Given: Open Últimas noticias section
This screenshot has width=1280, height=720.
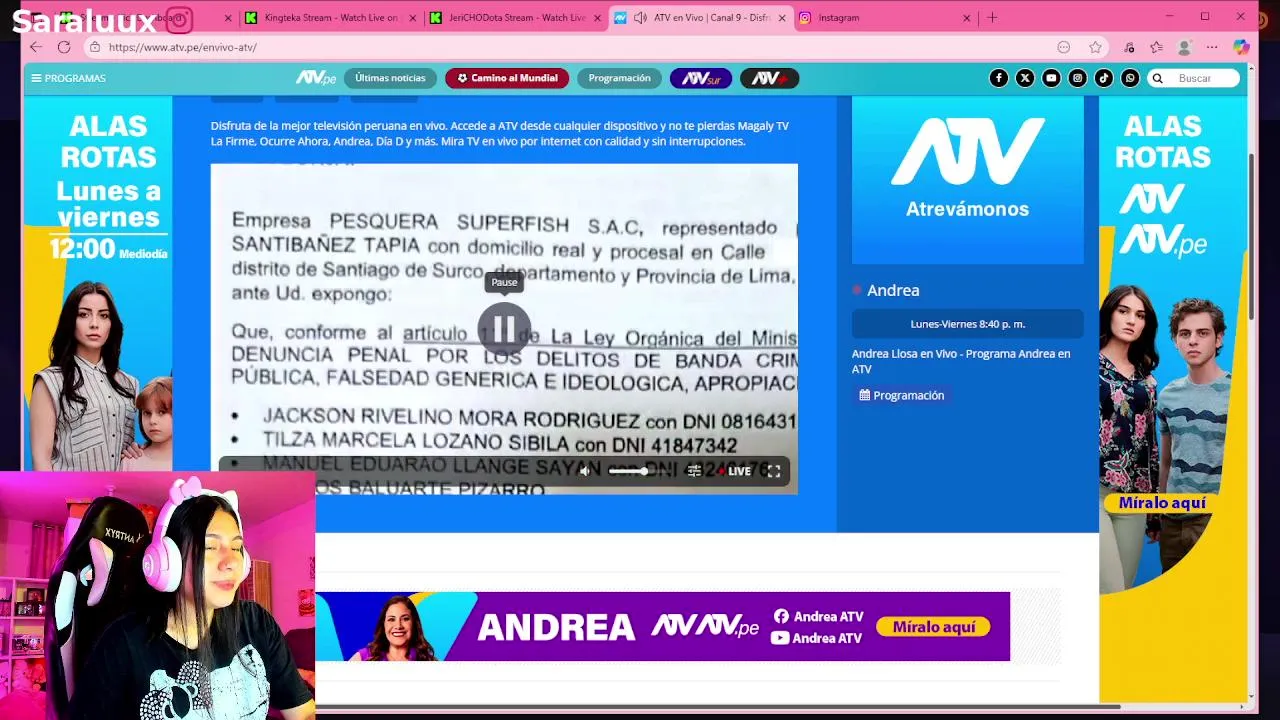Looking at the screenshot, I should [390, 78].
